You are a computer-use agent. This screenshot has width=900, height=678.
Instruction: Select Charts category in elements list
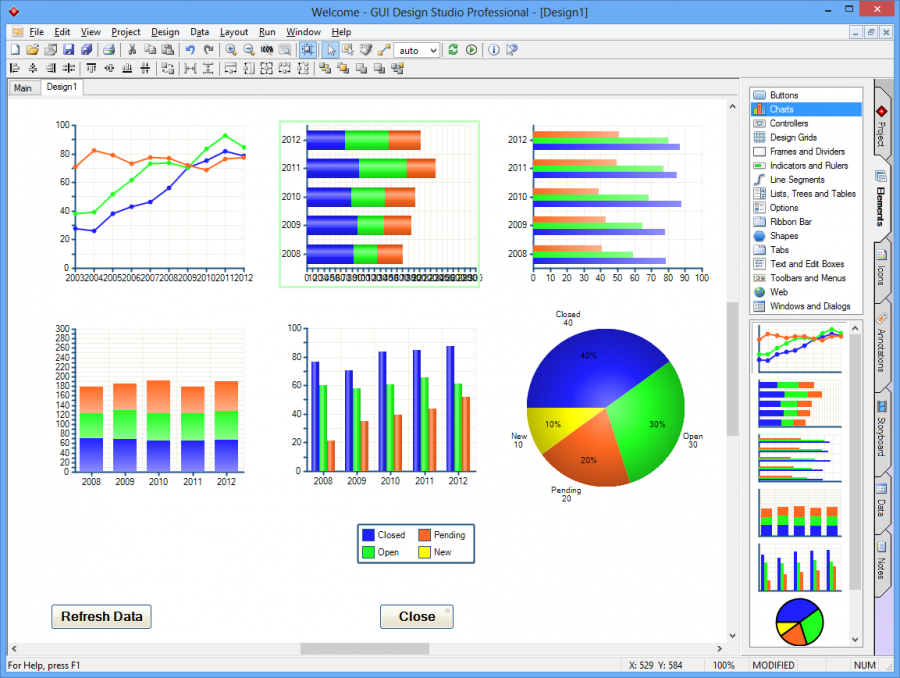pos(806,109)
